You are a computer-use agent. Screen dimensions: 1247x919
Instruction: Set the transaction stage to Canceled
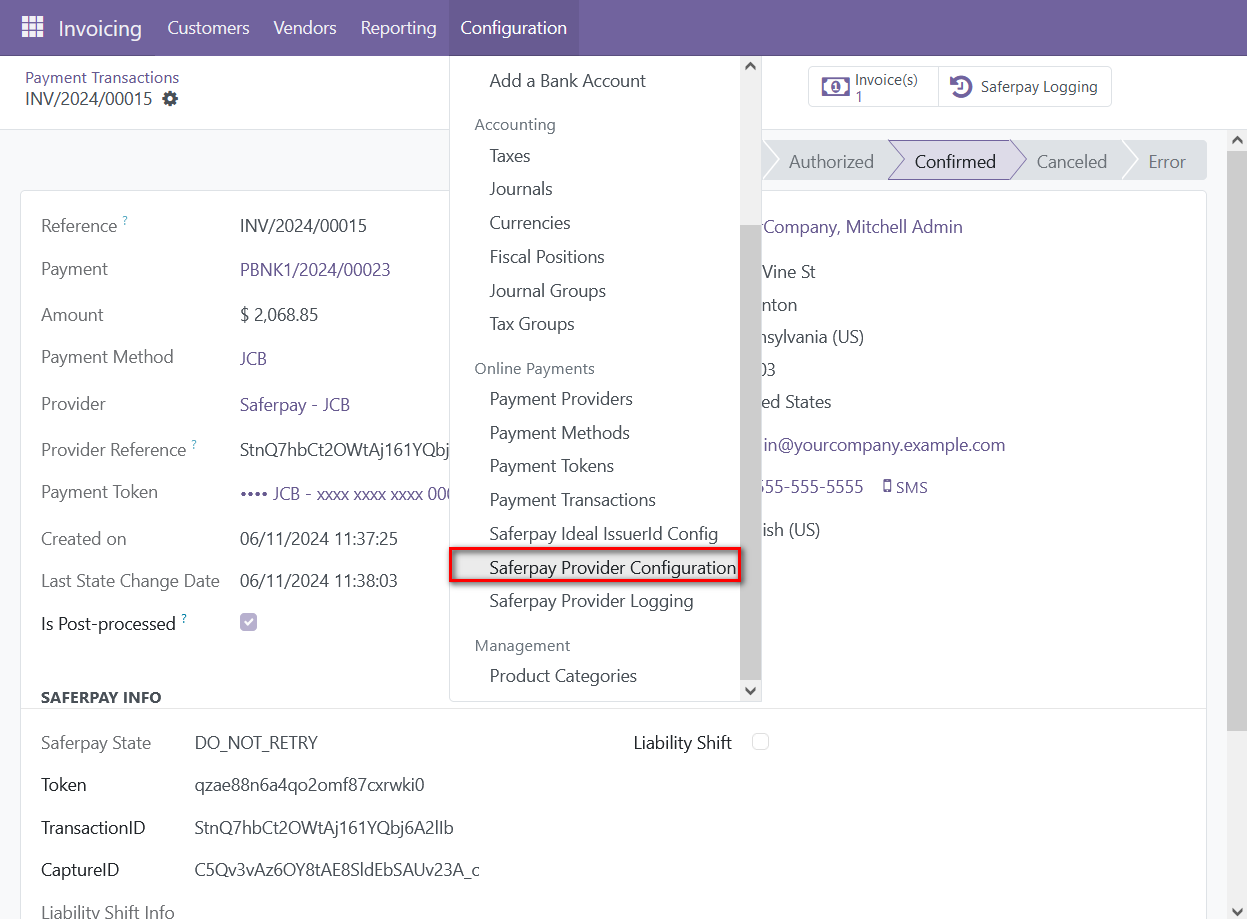click(1071, 160)
